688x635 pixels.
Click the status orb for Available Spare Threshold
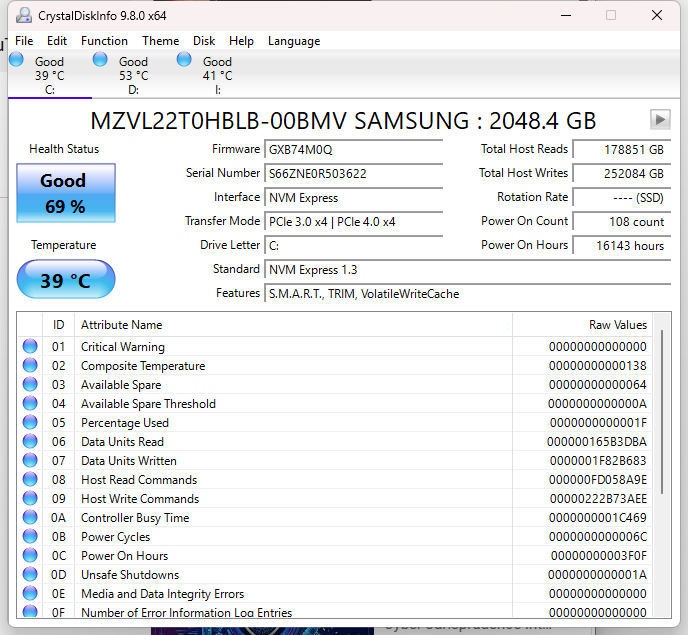[30, 403]
